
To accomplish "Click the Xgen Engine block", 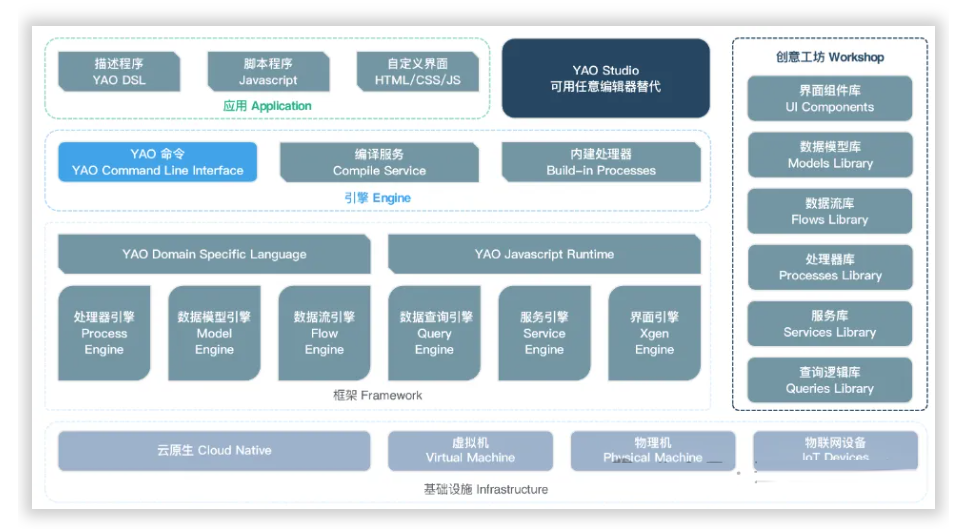I will (x=654, y=333).
